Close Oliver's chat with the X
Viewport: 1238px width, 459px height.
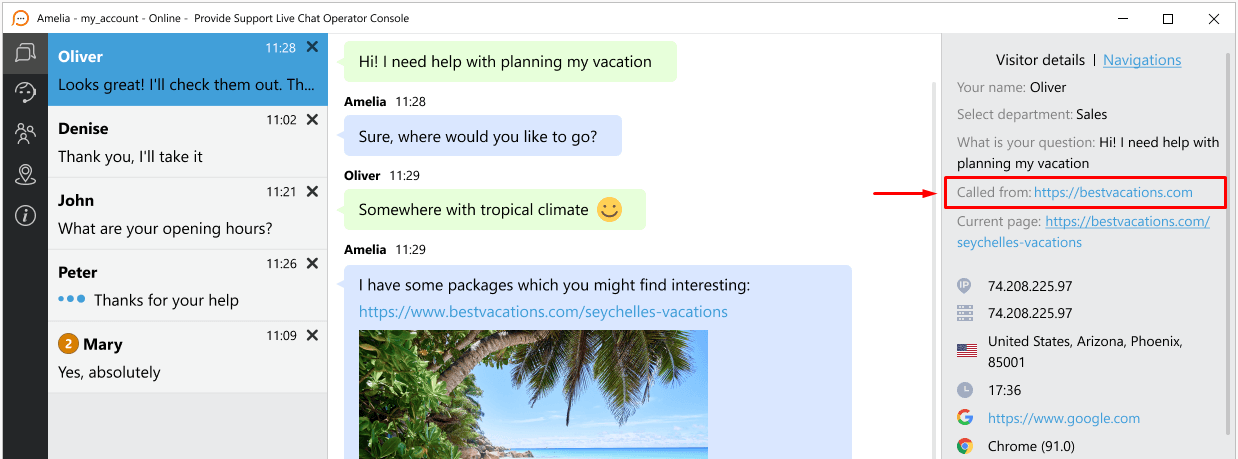[312, 47]
